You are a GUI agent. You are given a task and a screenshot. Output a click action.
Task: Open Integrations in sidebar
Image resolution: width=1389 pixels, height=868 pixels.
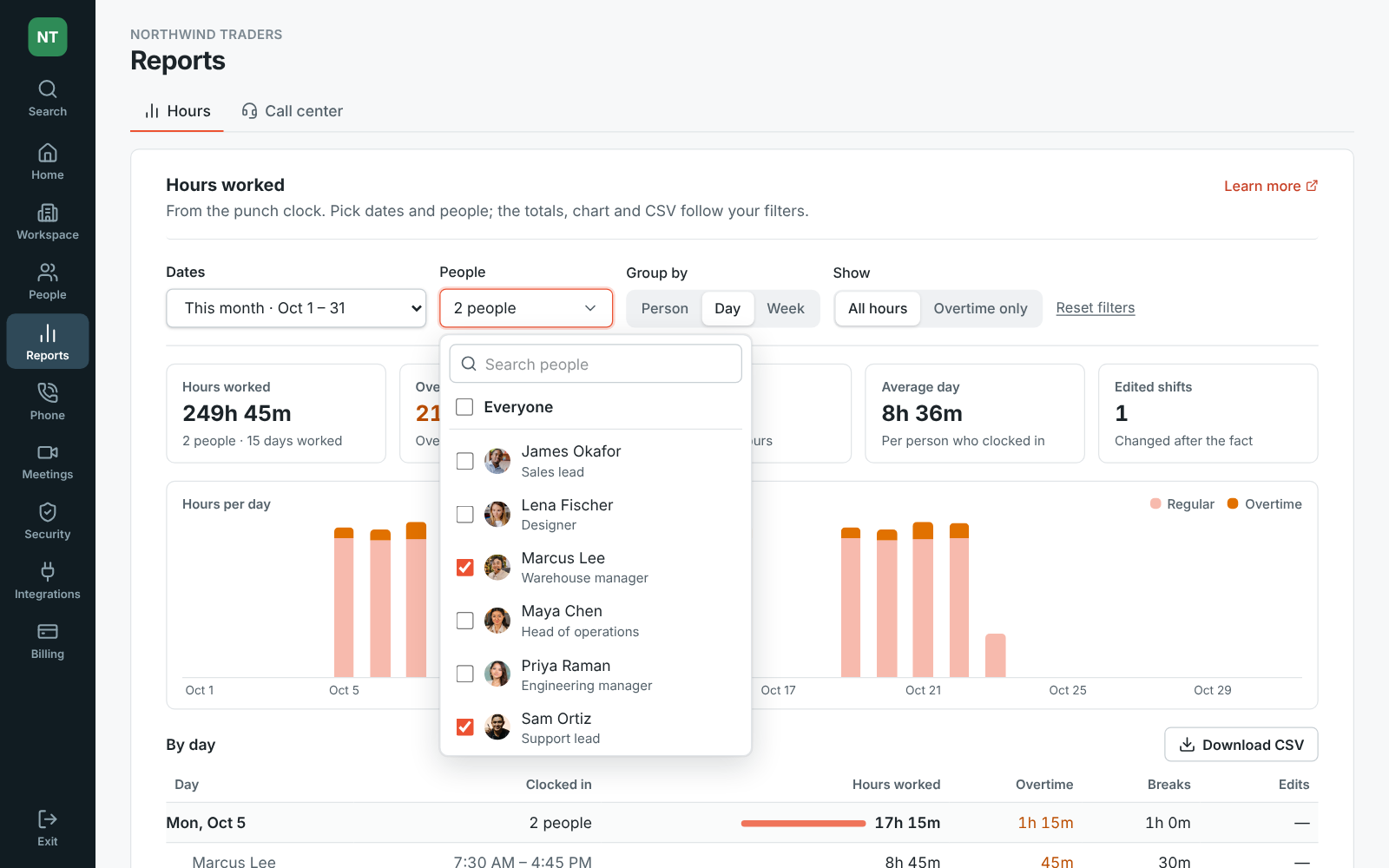pos(48,582)
